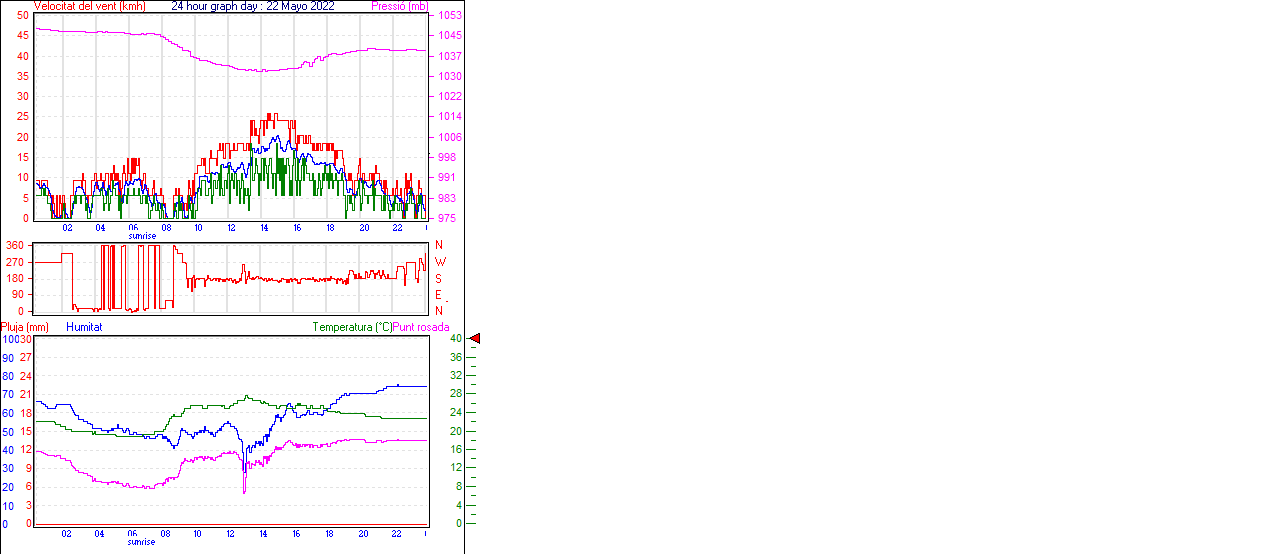Click the 'Velocitat del vent (kmh)' label
Viewport: 1280px width, 554px height.
[89, 6]
